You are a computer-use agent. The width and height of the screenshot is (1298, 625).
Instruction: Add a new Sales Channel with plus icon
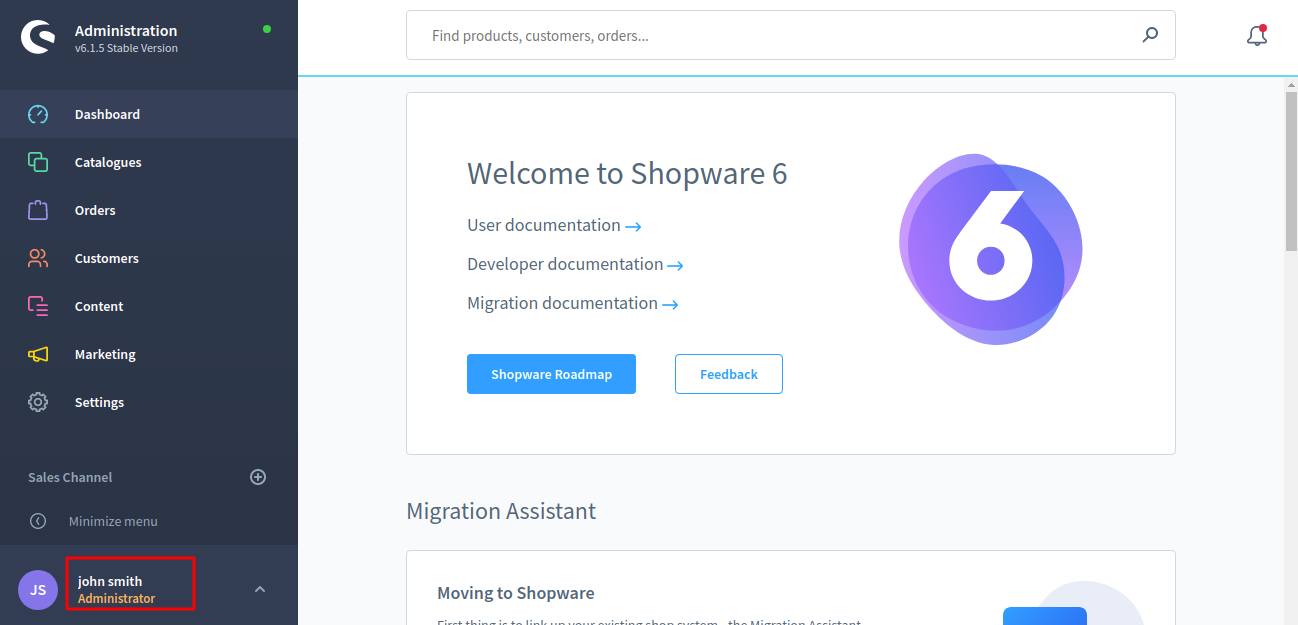[x=258, y=477]
